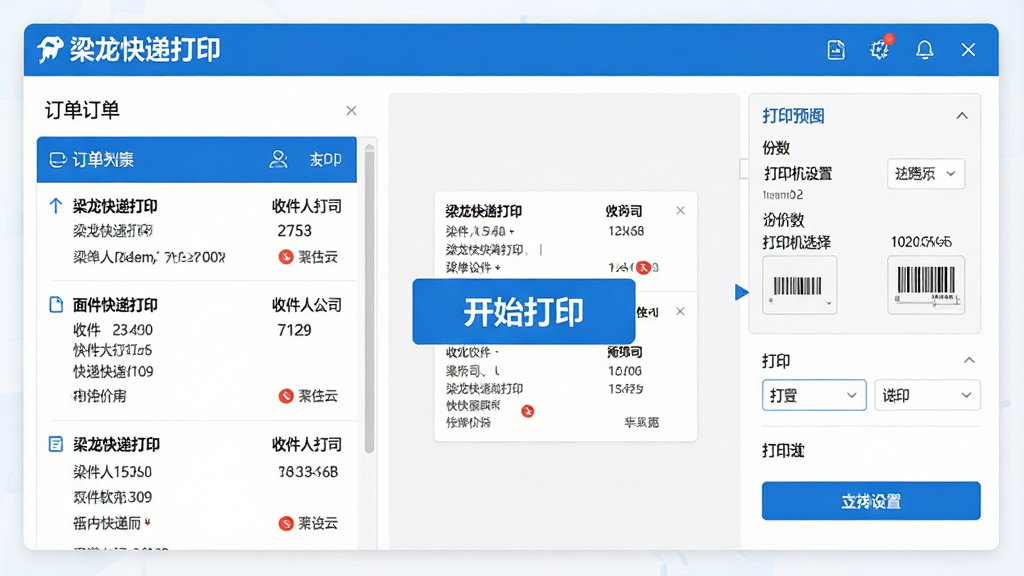Click the order list icon beside 订单列表
This screenshot has width=1024, height=576.
click(x=57, y=159)
